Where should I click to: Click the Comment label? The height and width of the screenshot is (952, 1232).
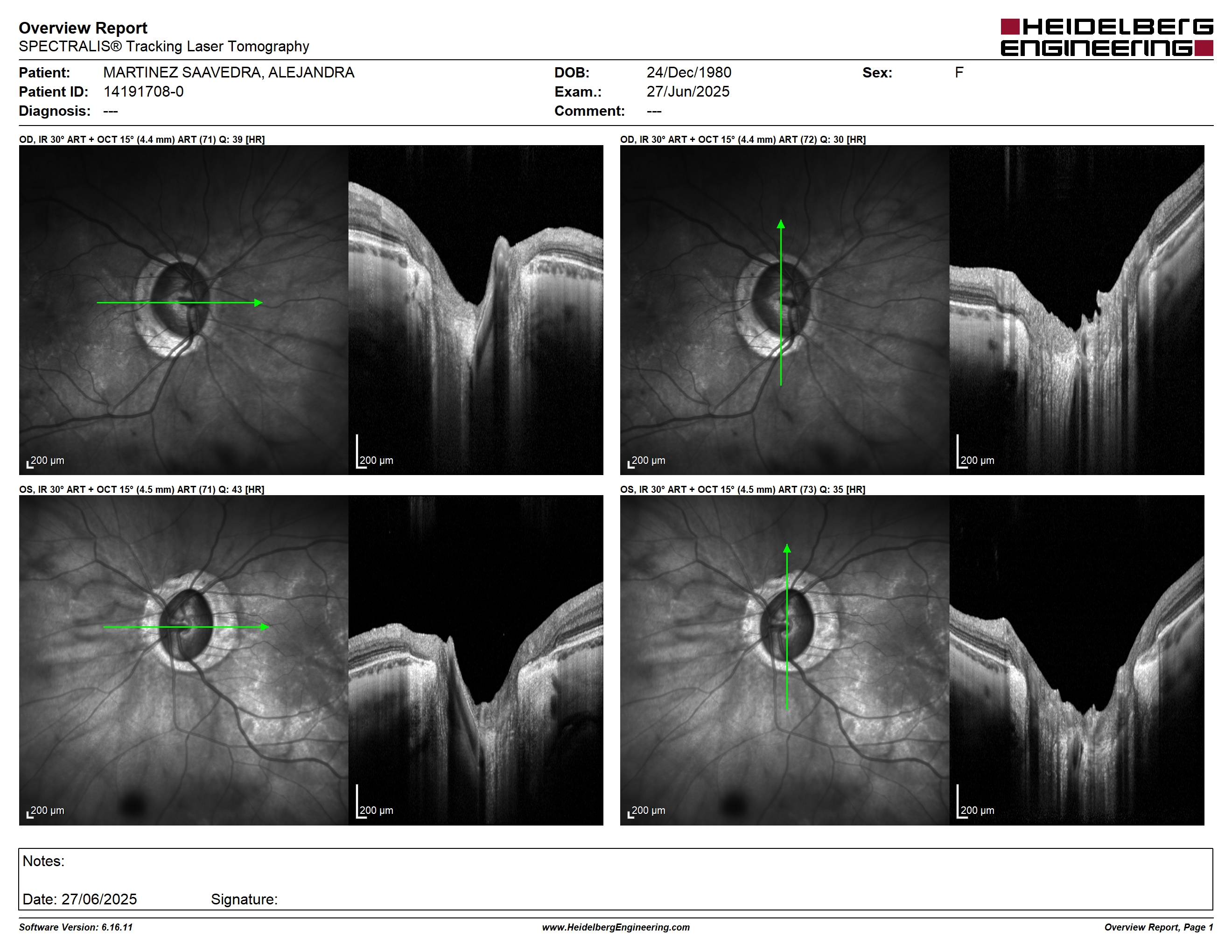(x=589, y=111)
